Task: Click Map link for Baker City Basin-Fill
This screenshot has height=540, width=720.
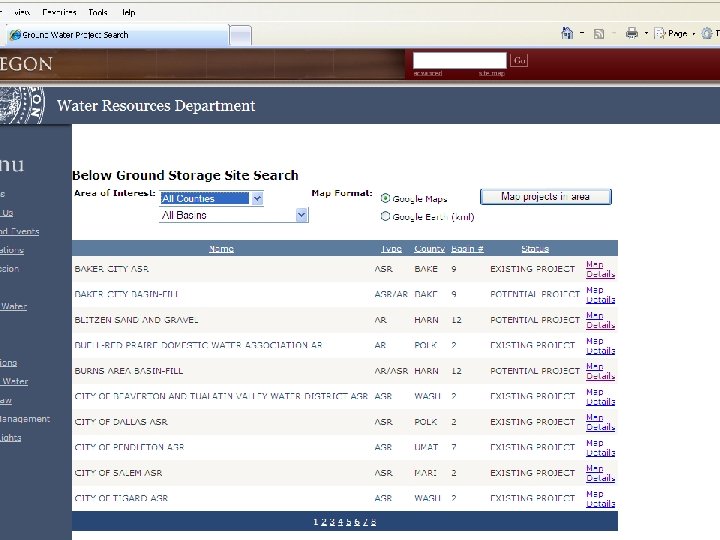Action: pos(595,290)
